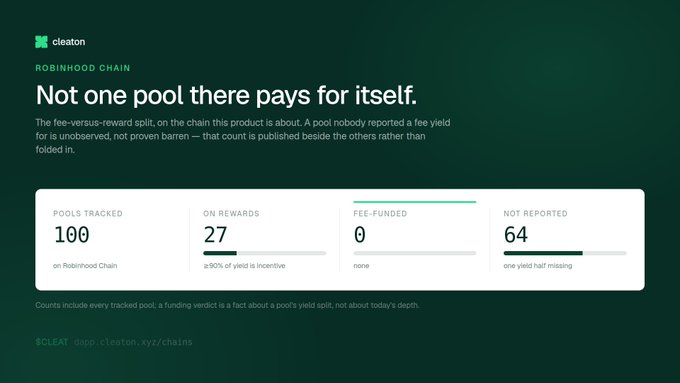Click 'one yield half missing' caption
This screenshot has height=383, width=680.
click(x=538, y=265)
